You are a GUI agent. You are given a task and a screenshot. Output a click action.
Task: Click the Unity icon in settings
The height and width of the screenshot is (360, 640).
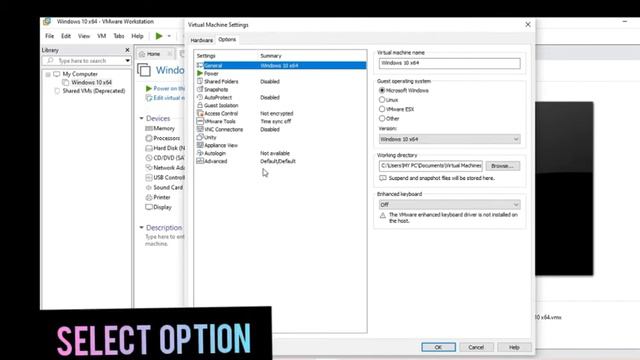(200, 137)
